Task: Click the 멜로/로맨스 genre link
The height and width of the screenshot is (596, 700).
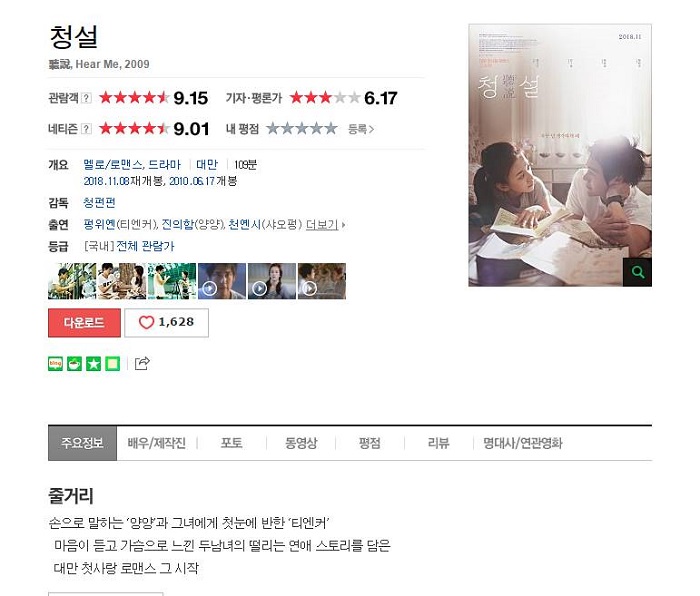Action: point(113,165)
